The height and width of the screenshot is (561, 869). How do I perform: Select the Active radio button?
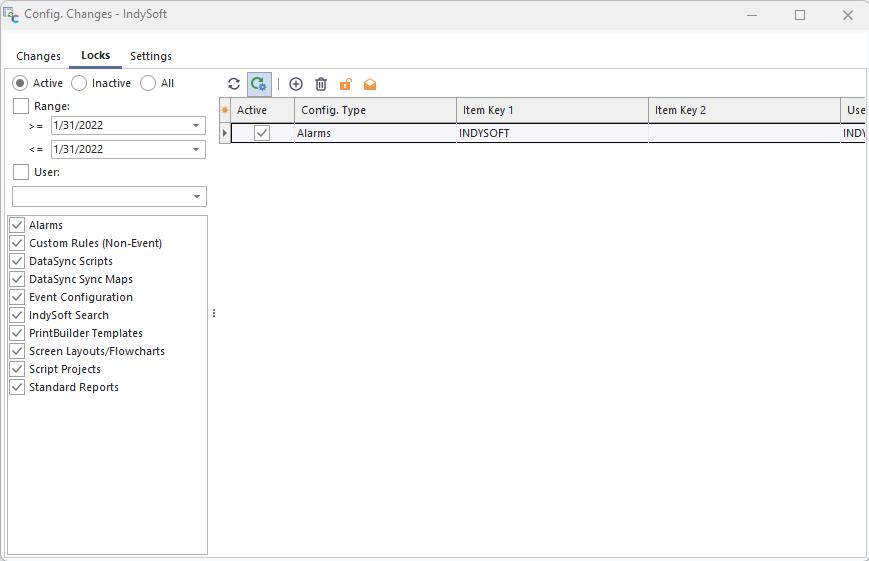point(20,83)
